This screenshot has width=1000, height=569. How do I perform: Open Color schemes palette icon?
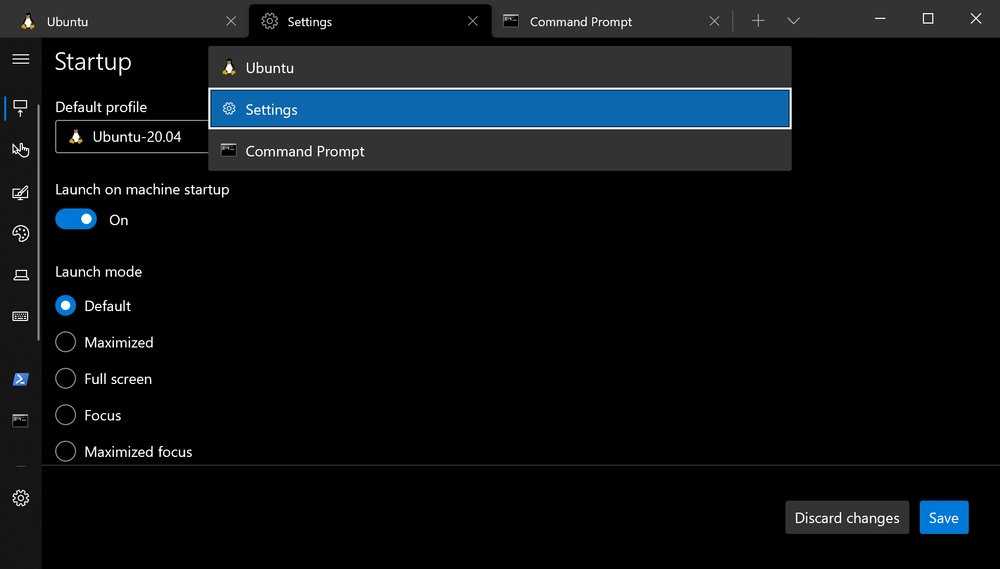pos(20,233)
